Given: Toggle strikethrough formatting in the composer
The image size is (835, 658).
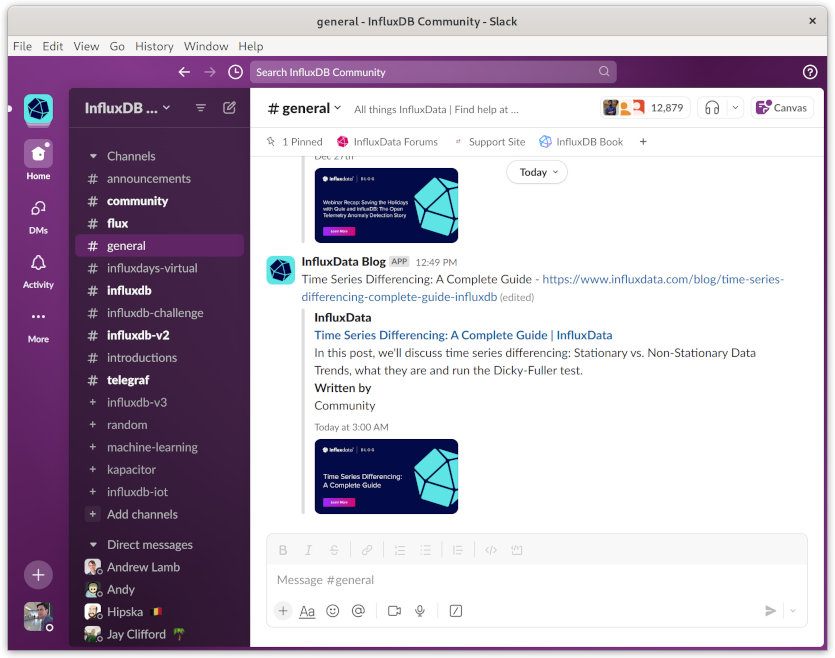Looking at the screenshot, I should [334, 549].
